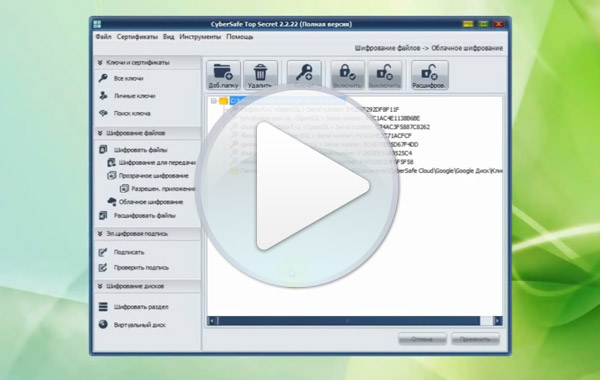Open Проверить подпись item
The width and height of the screenshot is (600, 380).
click(134, 267)
